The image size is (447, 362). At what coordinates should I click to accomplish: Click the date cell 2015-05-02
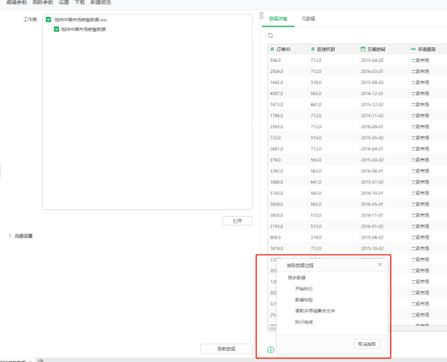372,138
